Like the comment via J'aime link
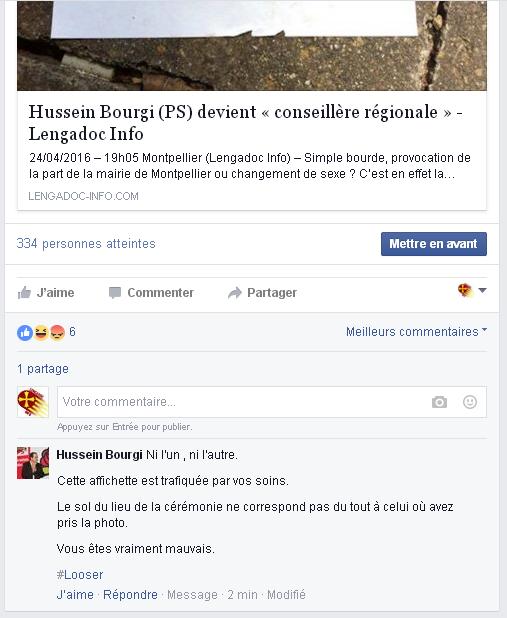 (75, 594)
